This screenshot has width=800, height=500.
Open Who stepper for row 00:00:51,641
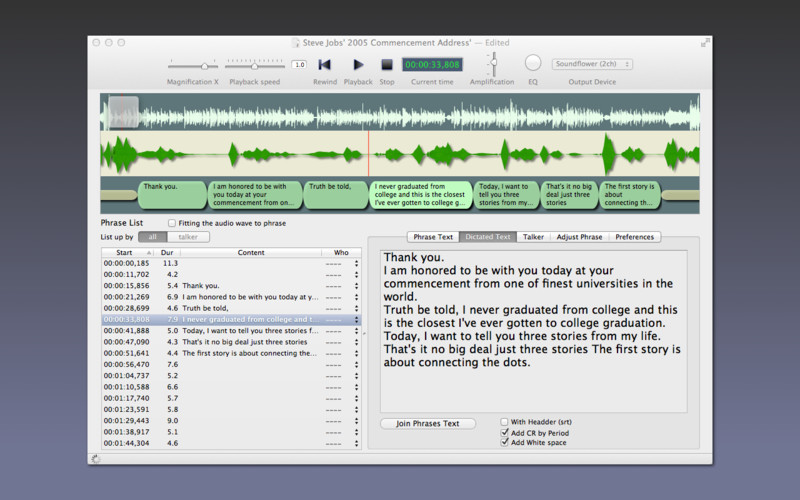point(356,353)
